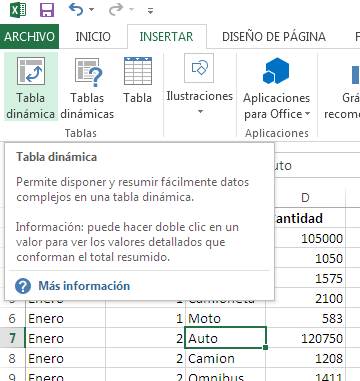The height and width of the screenshot is (381, 360).
Task: Open the redo history dropdown arrow
Action: 131,10
